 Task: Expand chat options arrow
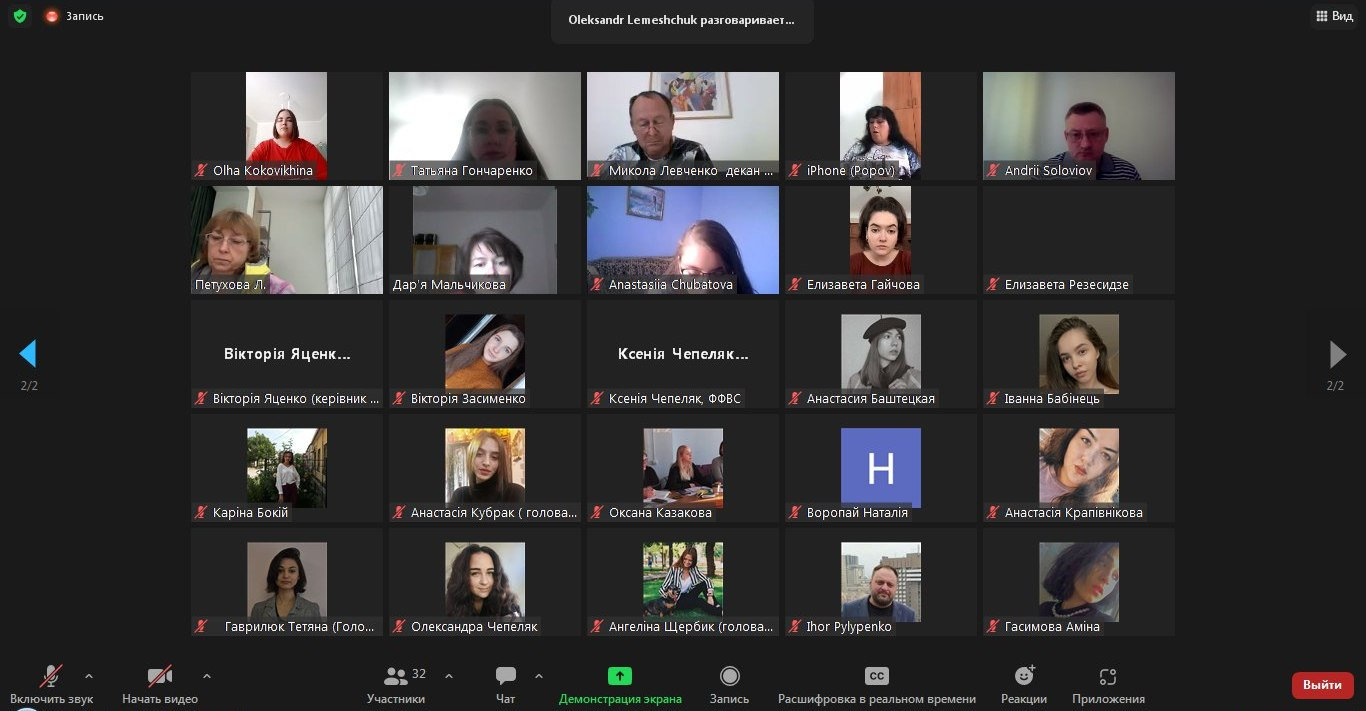click(539, 676)
